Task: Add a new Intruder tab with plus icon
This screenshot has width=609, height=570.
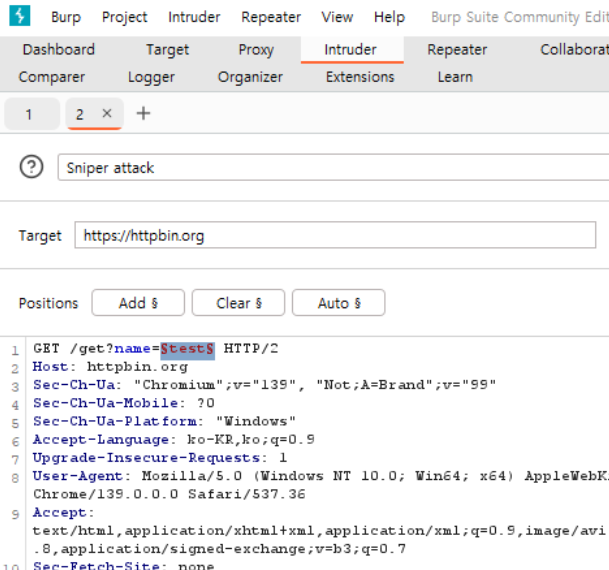Action: click(143, 114)
